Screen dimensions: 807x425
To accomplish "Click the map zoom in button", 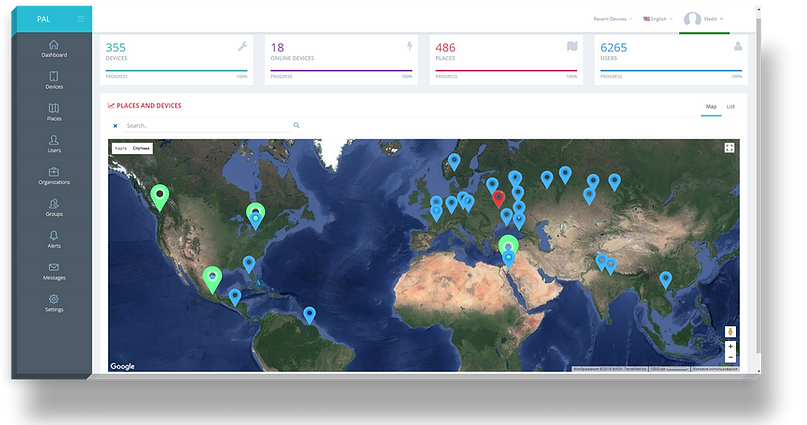I will point(730,346).
